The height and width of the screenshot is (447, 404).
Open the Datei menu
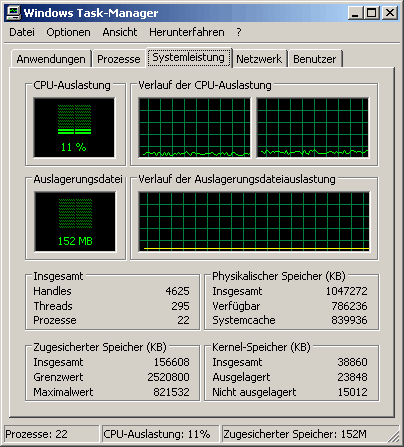pos(22,32)
